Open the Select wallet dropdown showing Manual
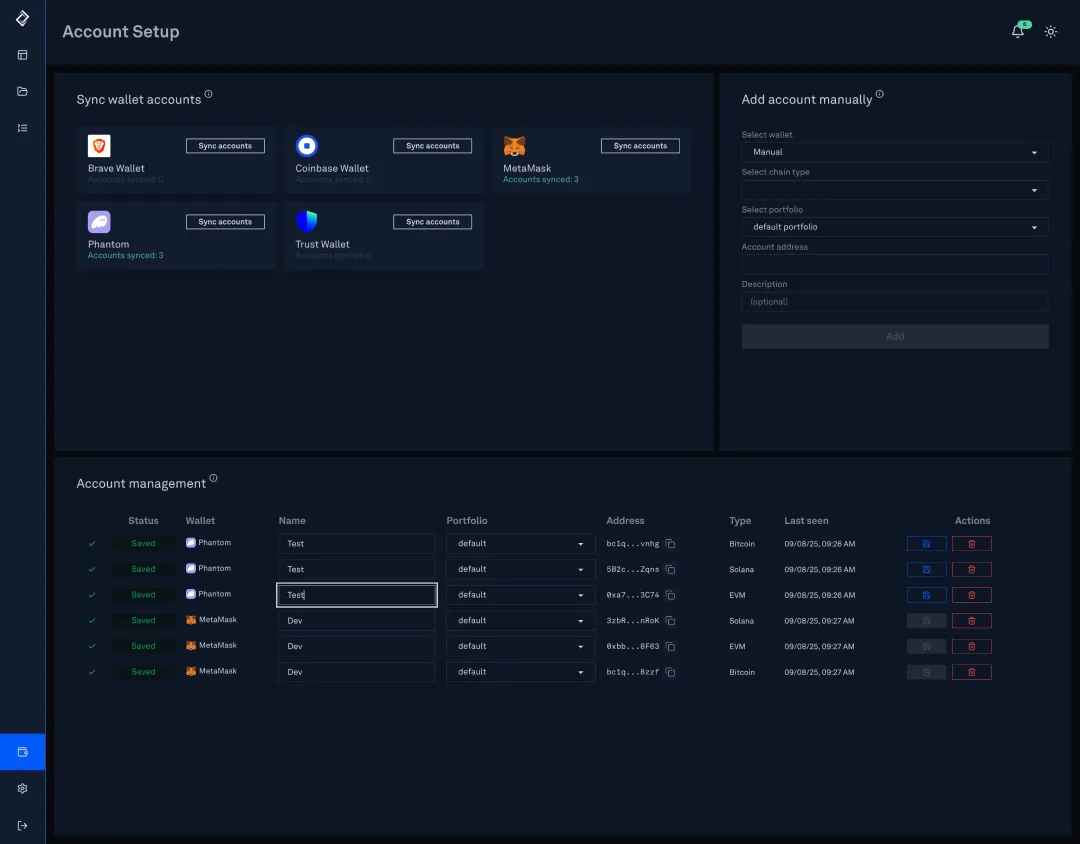 [x=894, y=151]
